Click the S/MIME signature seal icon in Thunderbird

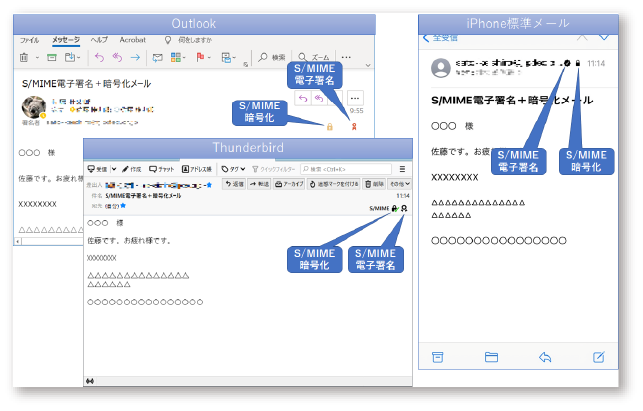click(x=404, y=208)
